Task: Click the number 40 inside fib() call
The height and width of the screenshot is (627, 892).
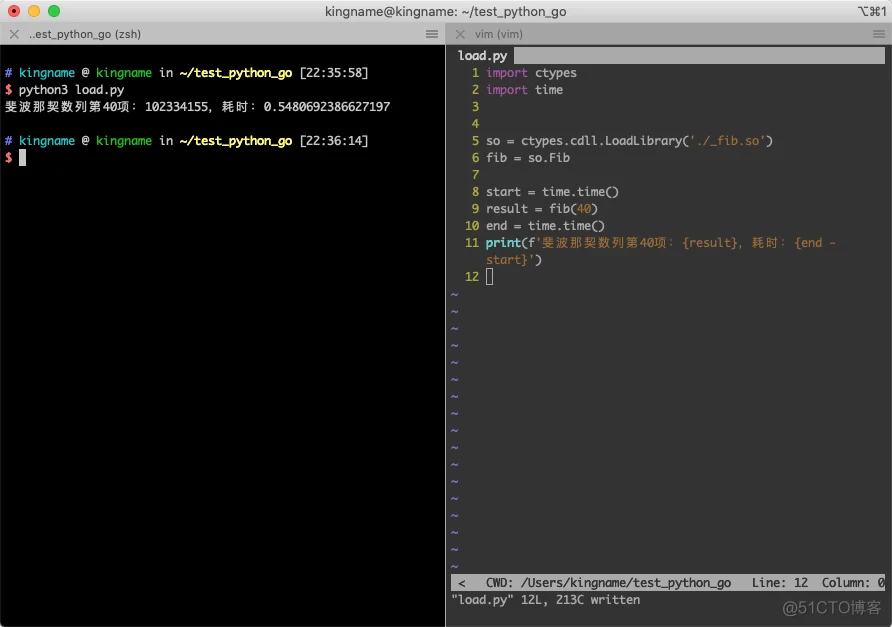Action: 585,209
